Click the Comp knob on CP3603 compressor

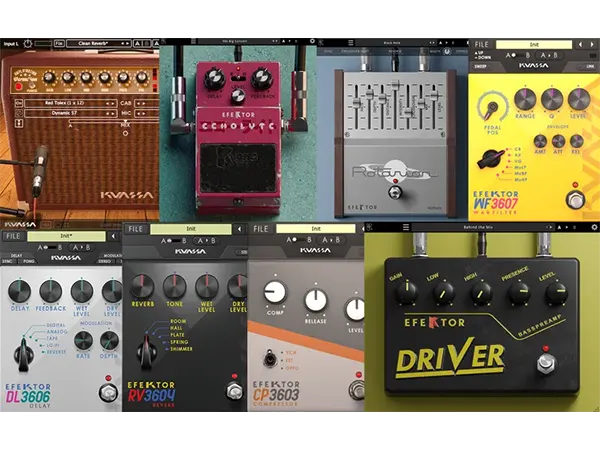pyautogui.click(x=273, y=292)
